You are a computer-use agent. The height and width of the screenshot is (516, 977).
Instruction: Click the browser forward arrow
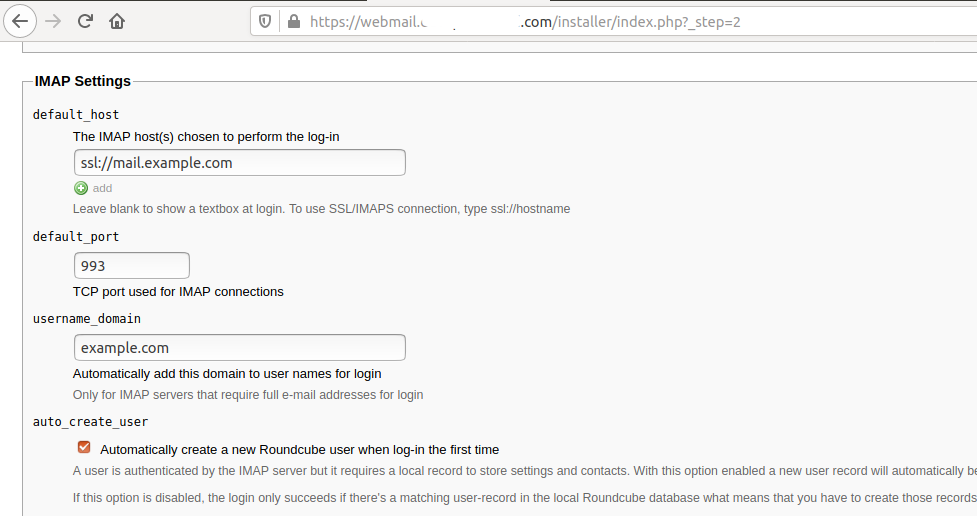pos(54,21)
